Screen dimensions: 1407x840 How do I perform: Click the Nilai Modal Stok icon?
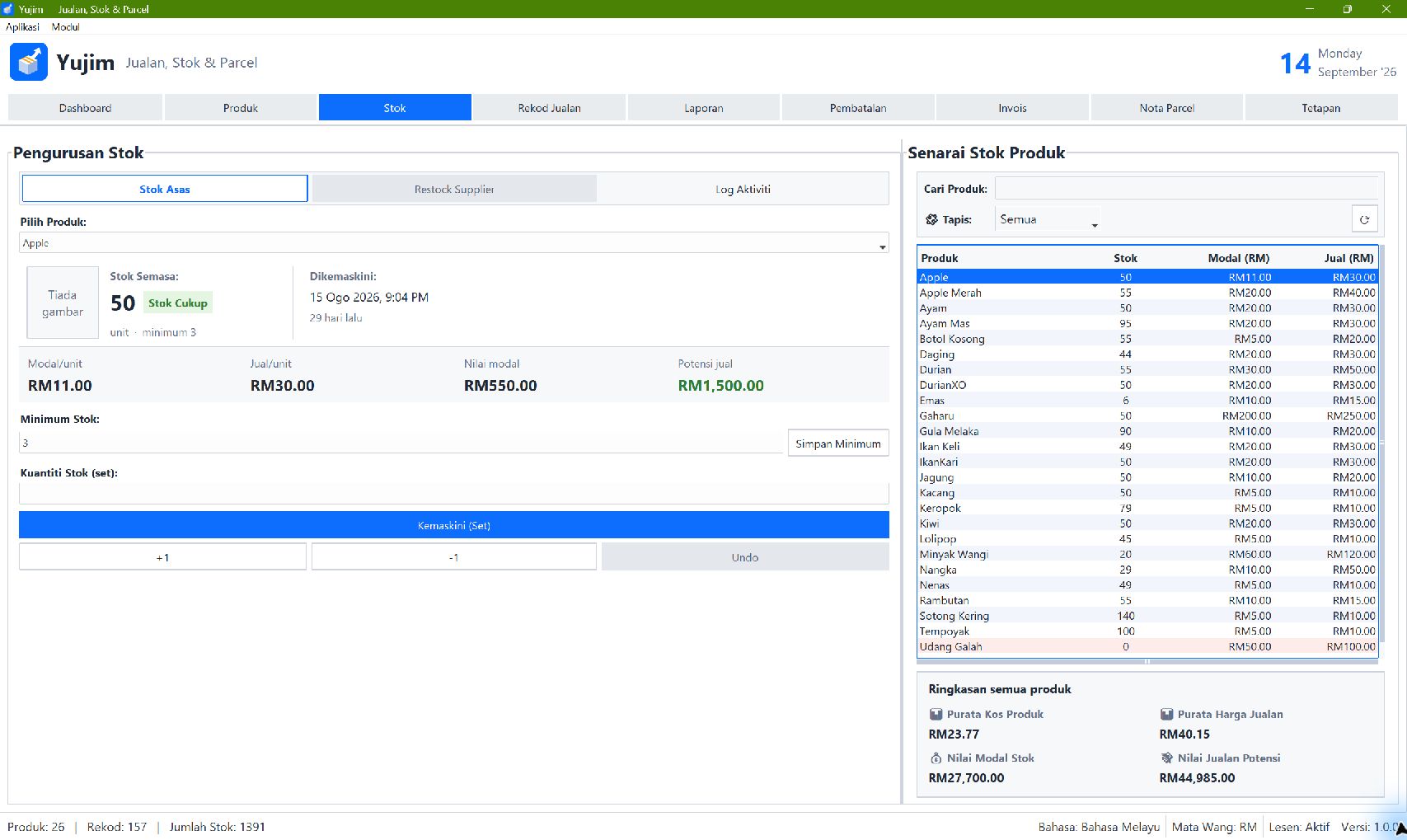coord(936,758)
